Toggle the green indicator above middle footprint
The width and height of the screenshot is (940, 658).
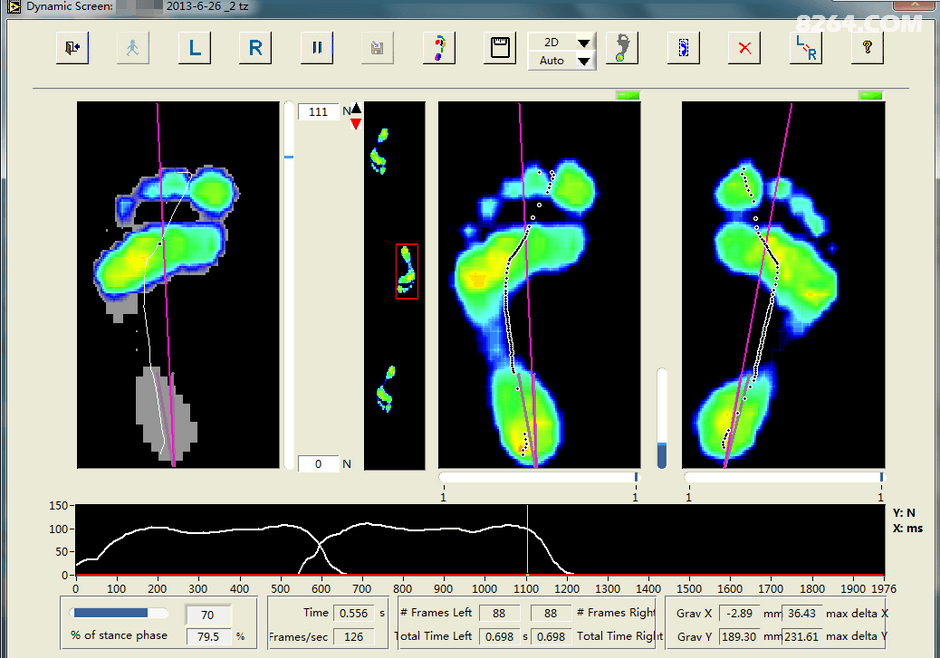(x=628, y=95)
